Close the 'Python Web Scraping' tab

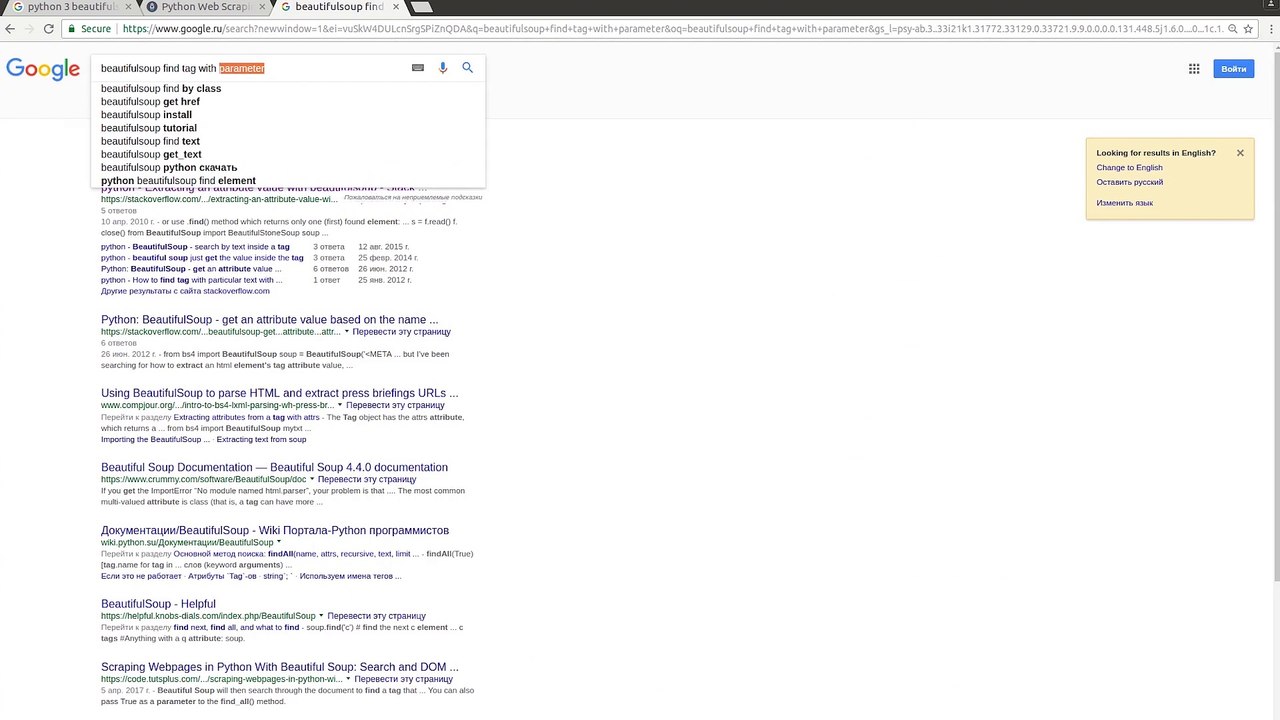coord(260,7)
